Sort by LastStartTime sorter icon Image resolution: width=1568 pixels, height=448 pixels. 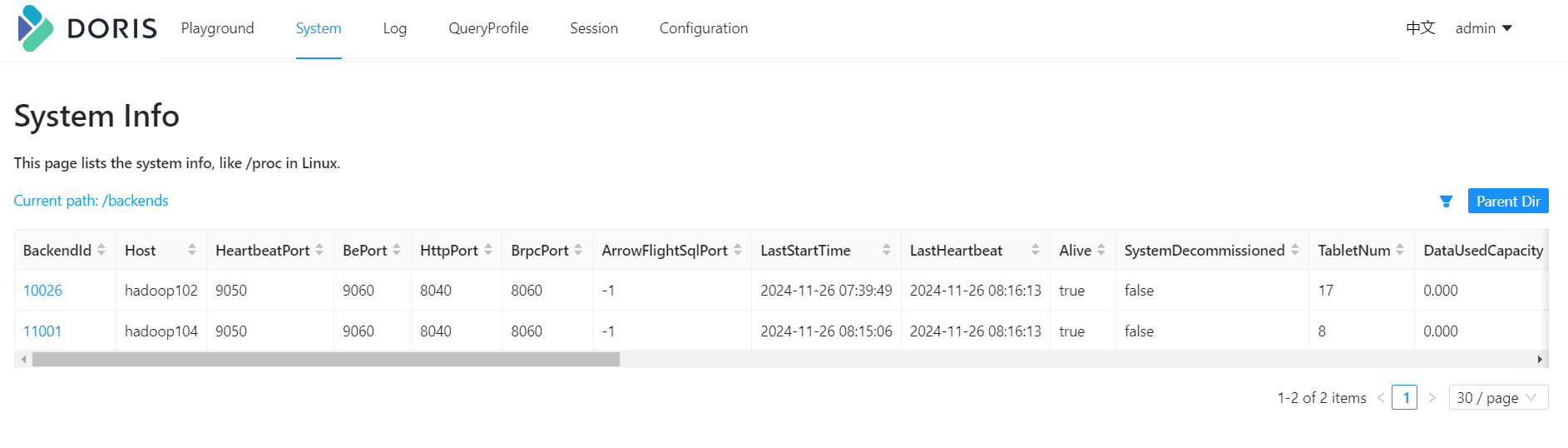[x=887, y=250]
